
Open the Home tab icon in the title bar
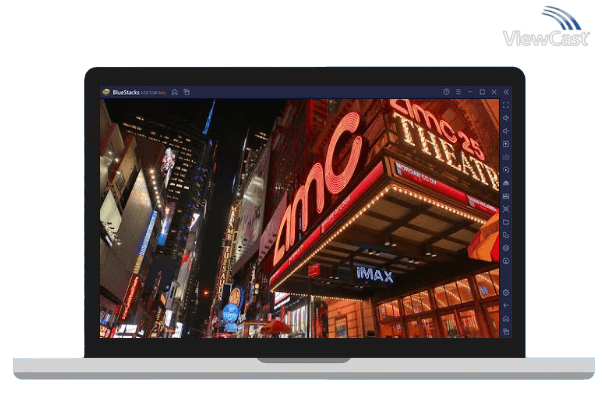point(175,92)
